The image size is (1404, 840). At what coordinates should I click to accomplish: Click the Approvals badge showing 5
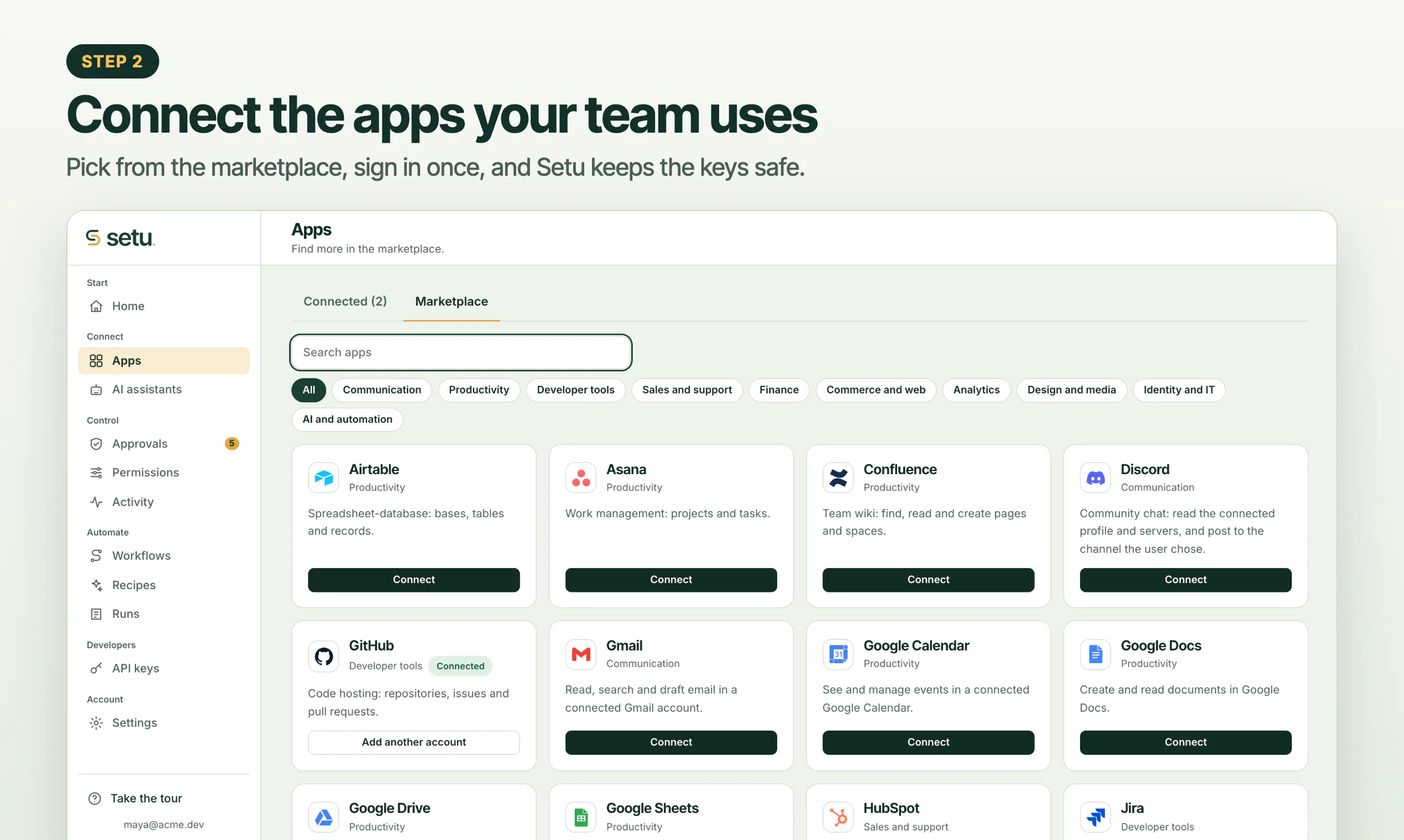[232, 444]
